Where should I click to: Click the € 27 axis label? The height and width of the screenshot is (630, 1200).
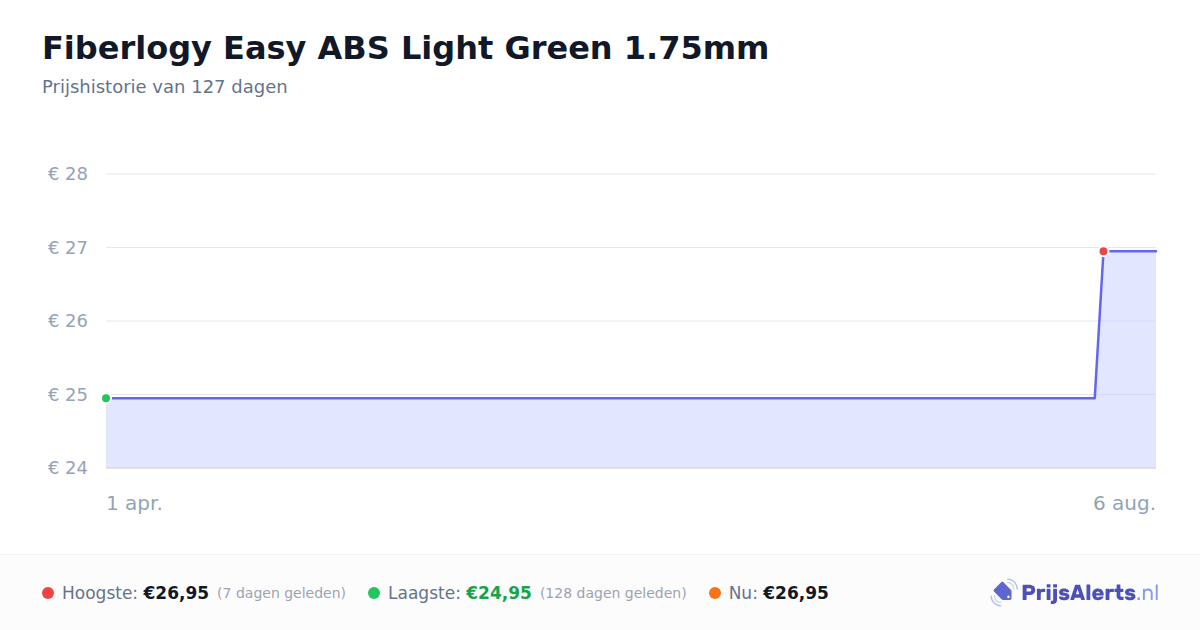pyautogui.click(x=68, y=248)
